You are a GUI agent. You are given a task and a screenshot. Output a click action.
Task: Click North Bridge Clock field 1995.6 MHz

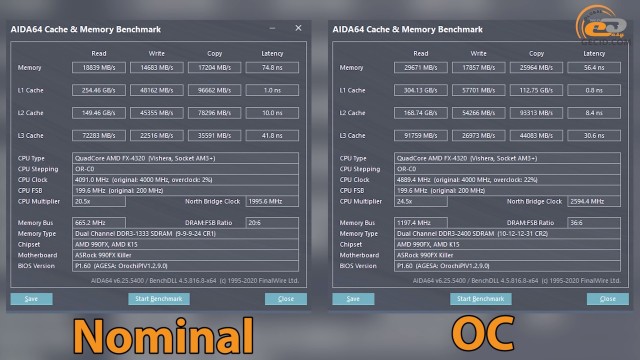[x=272, y=201]
